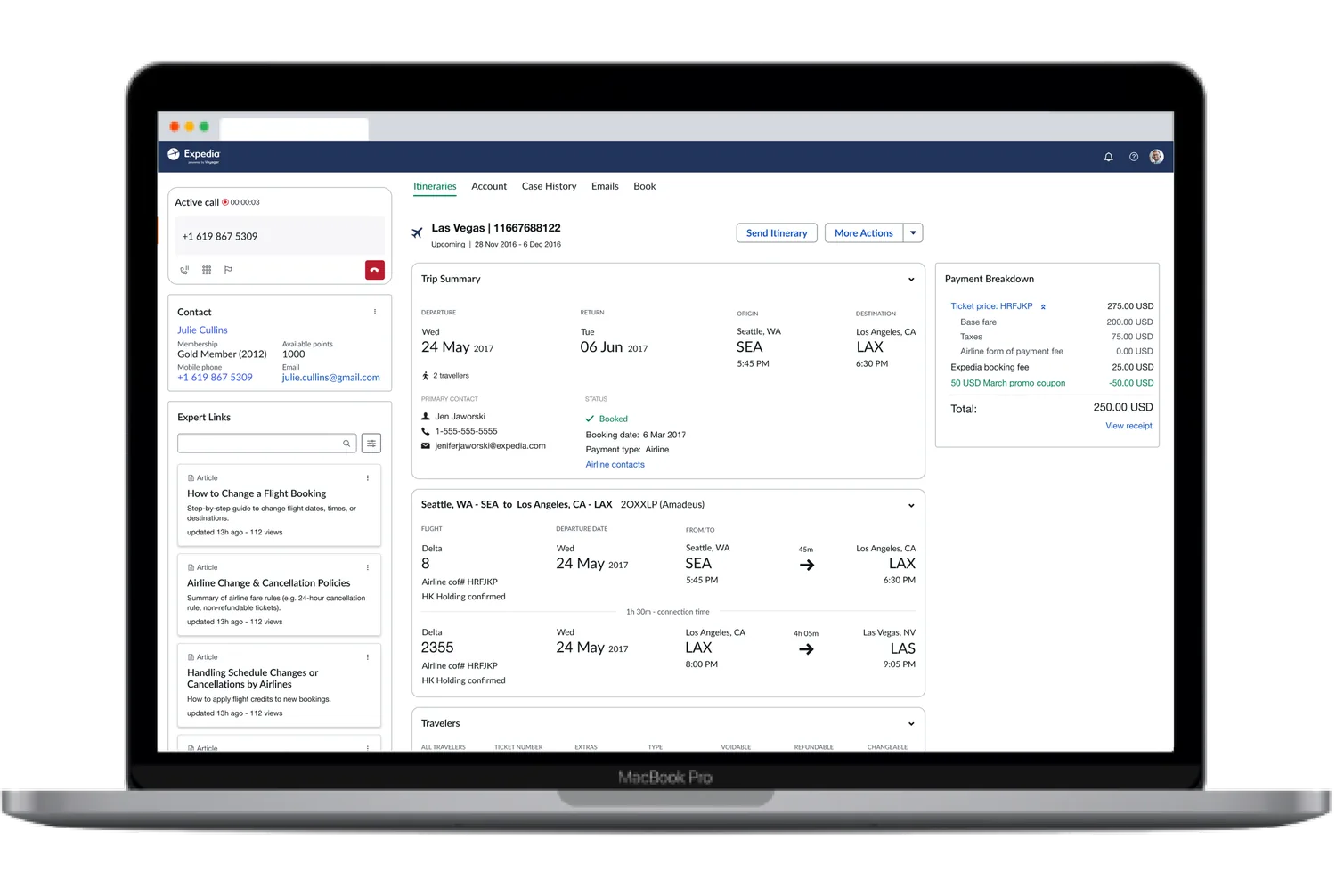This screenshot has height=896, width=1336.
Task: Click the Total 250.00 USD amount
Action: pyautogui.click(x=1123, y=407)
